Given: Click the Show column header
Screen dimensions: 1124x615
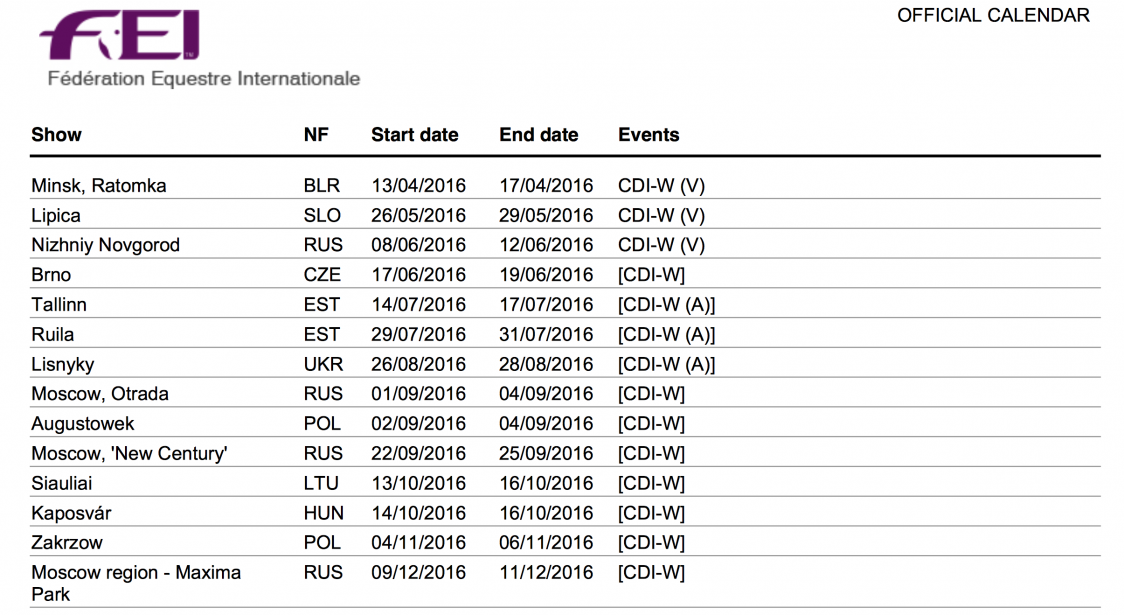Looking at the screenshot, I should coord(56,135).
